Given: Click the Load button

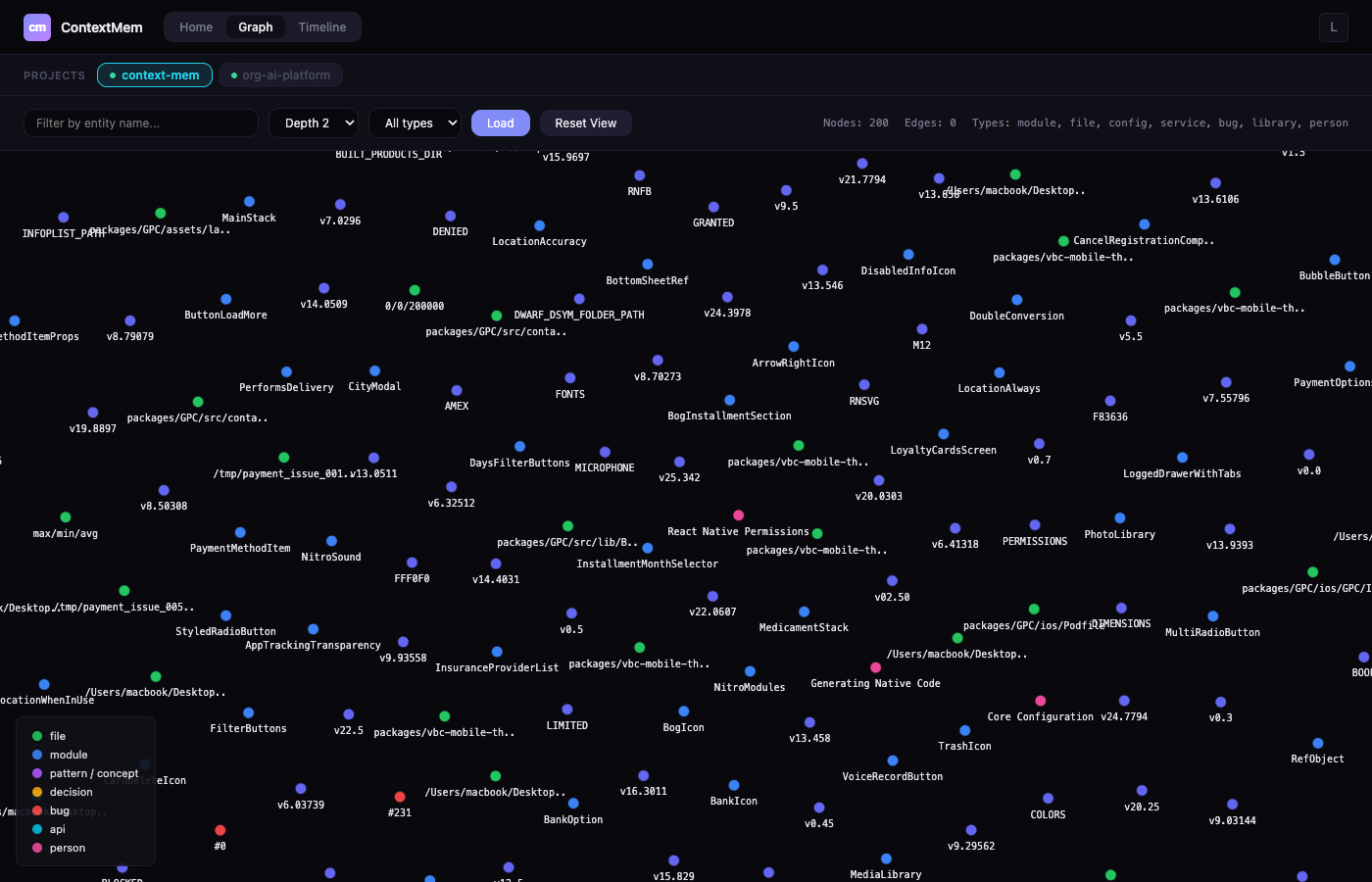Looking at the screenshot, I should click(501, 122).
